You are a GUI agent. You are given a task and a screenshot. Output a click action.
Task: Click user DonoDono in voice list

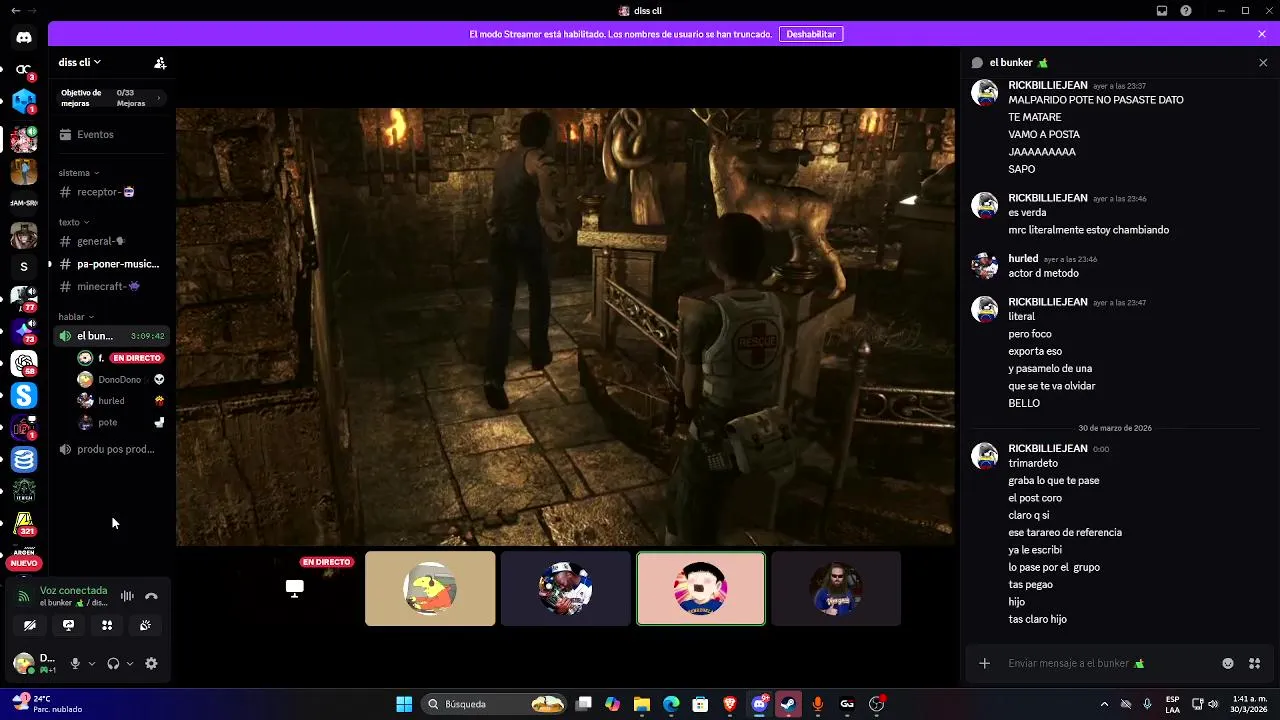pyautogui.click(x=120, y=380)
